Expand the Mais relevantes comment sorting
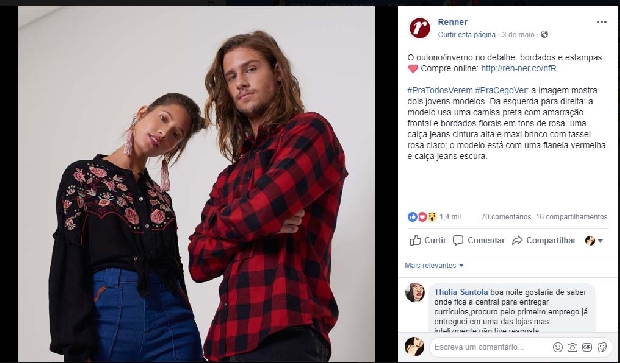 pyautogui.click(x=434, y=265)
